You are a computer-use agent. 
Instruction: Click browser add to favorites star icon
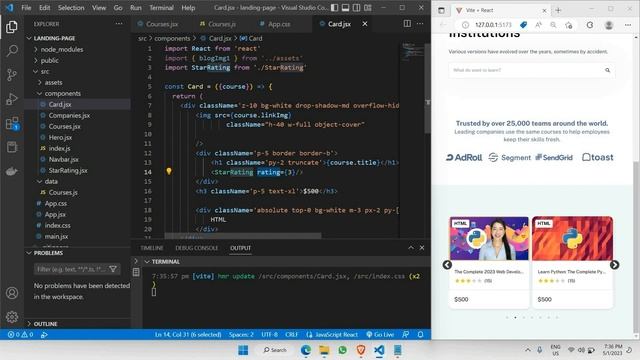(569, 25)
